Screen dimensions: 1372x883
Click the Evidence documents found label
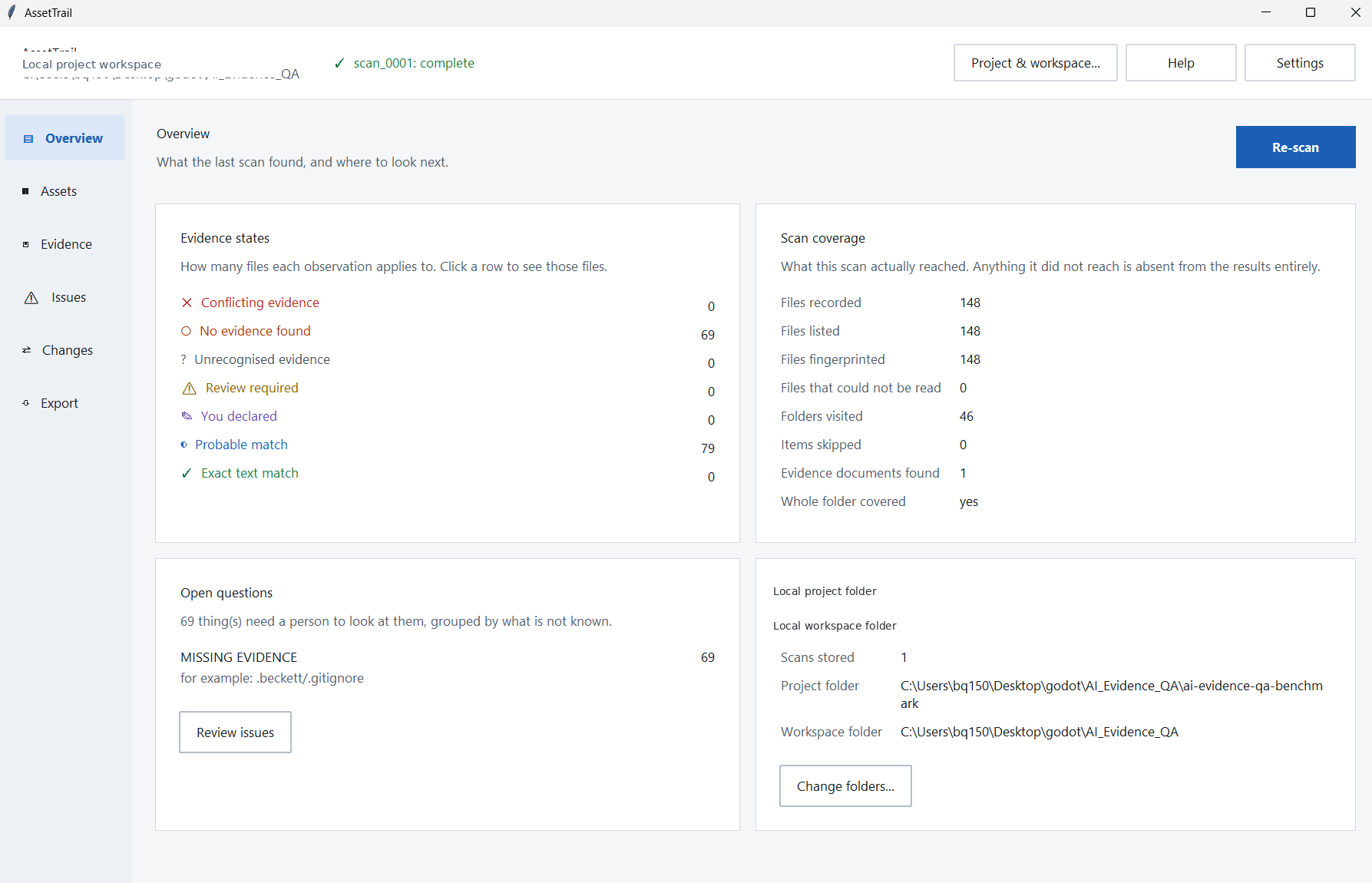(860, 473)
